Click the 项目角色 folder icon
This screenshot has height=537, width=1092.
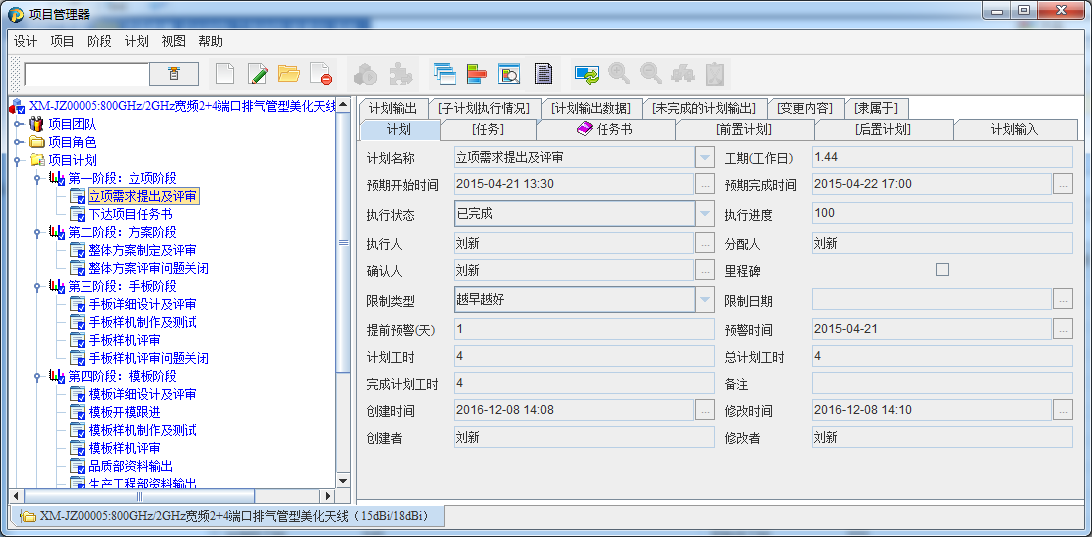click(x=36, y=142)
